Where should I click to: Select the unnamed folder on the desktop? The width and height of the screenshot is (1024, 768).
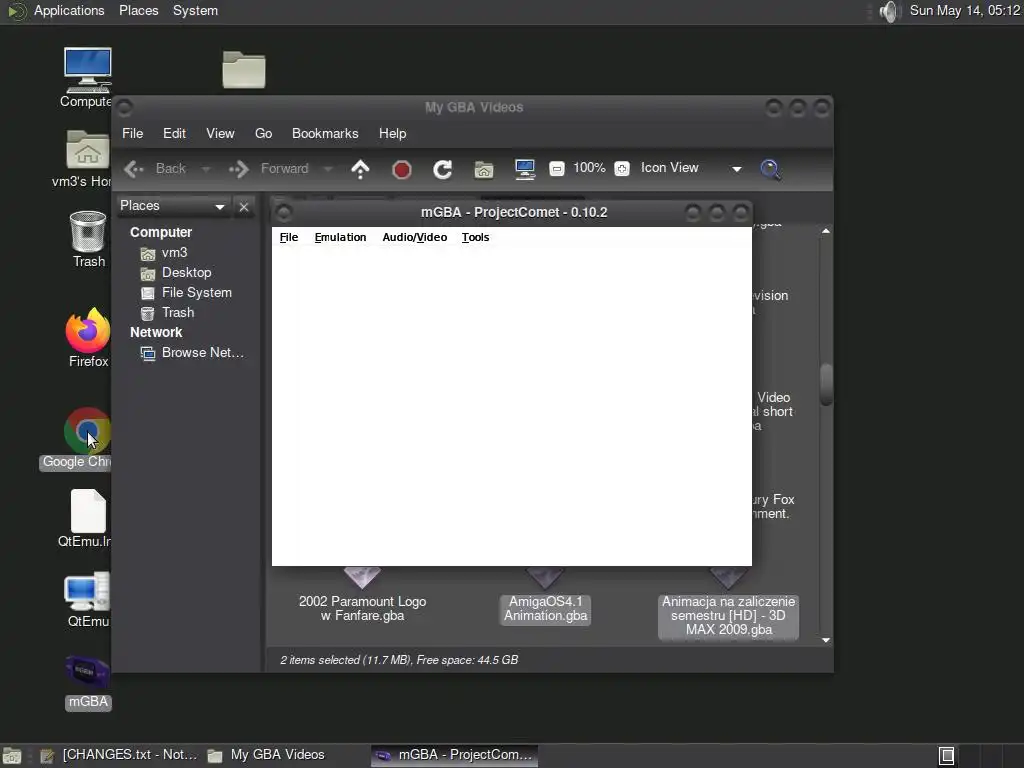[x=244, y=69]
